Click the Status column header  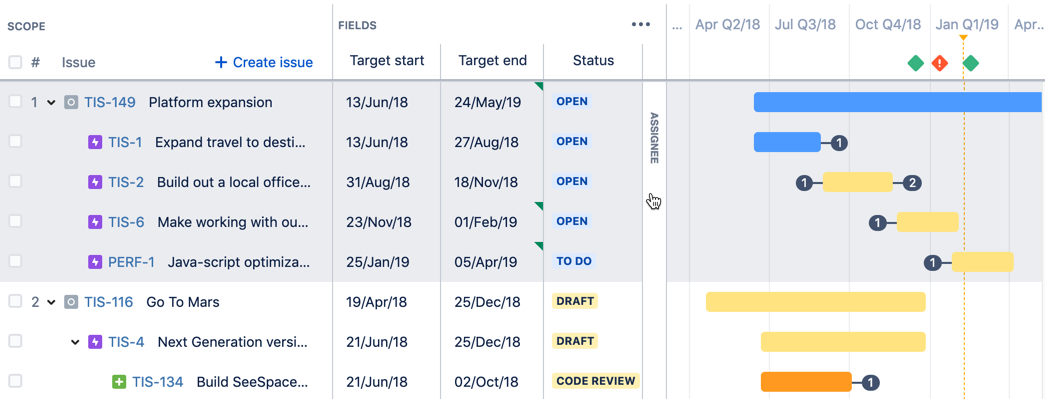593,61
